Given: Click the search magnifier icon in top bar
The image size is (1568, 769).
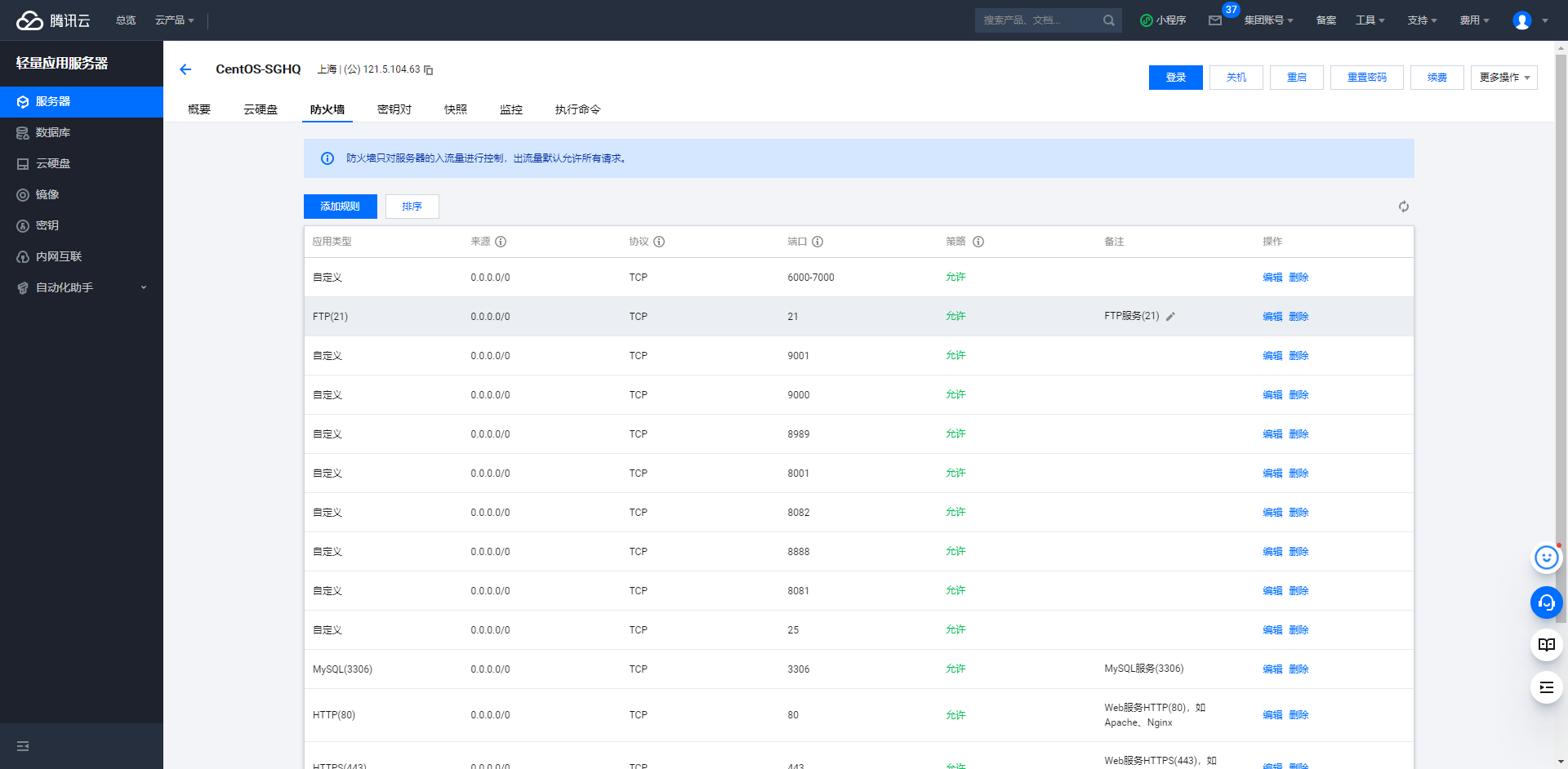Looking at the screenshot, I should (x=1108, y=20).
